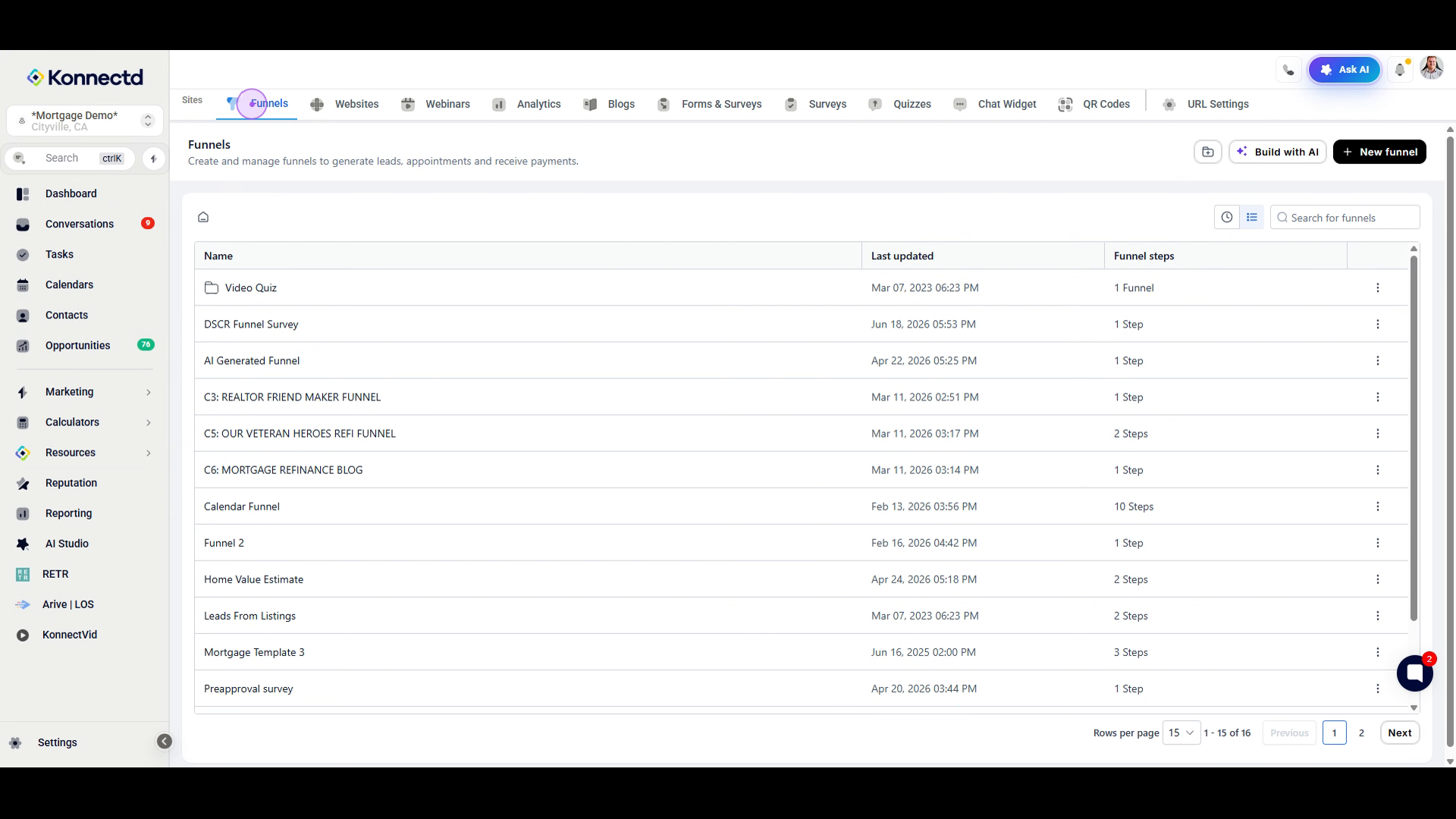Screen dimensions: 1456x819
Task: Open actions menu for Funnel 2
Action: pyautogui.click(x=1378, y=543)
